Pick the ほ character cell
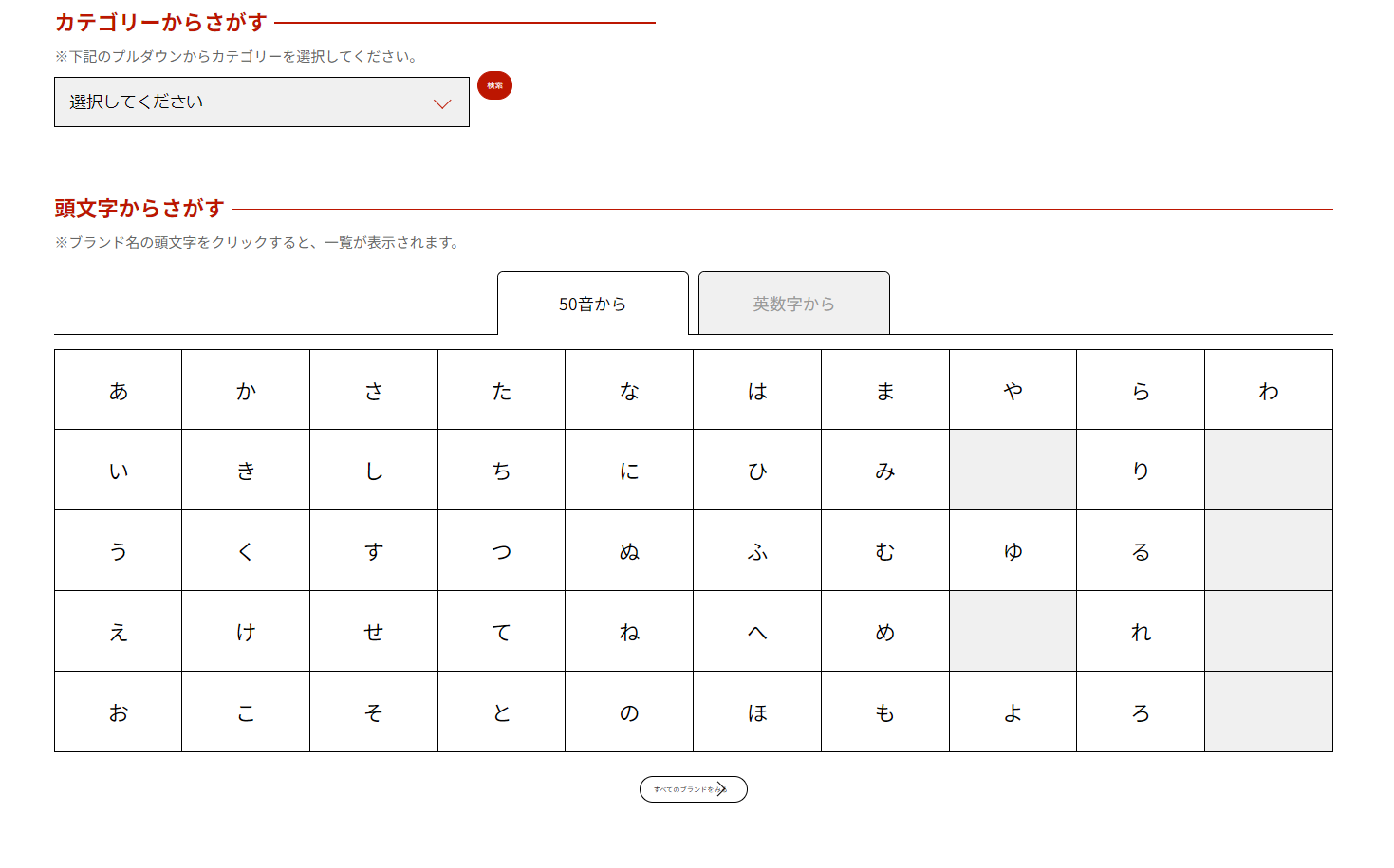This screenshot has height=868, width=1394. coord(757,712)
